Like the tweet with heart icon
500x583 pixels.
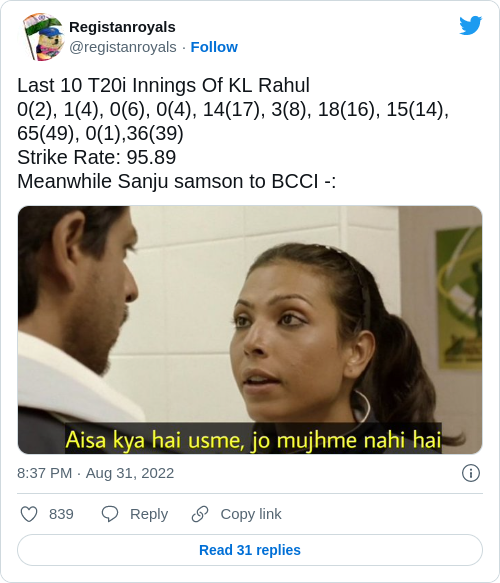tap(29, 514)
